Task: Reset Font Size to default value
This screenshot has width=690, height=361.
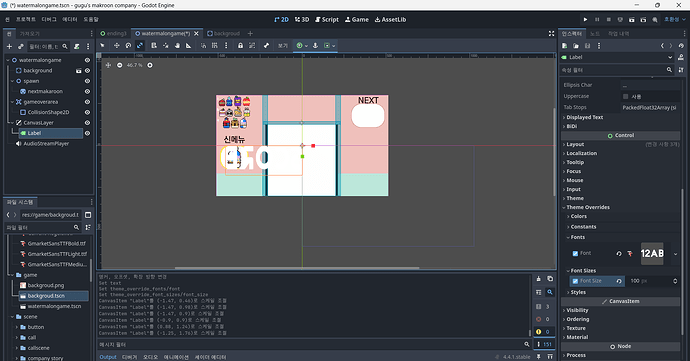Action: (x=619, y=281)
